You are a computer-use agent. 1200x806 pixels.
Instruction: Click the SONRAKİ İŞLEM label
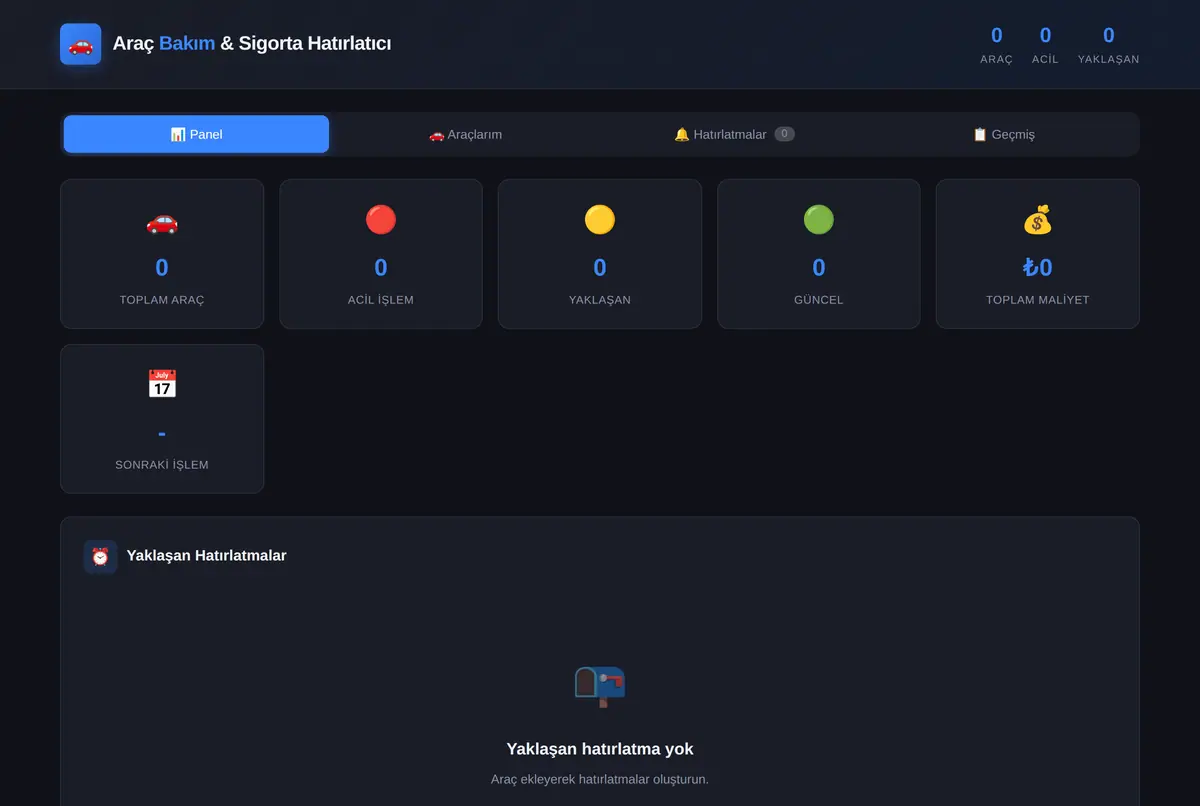(x=162, y=465)
